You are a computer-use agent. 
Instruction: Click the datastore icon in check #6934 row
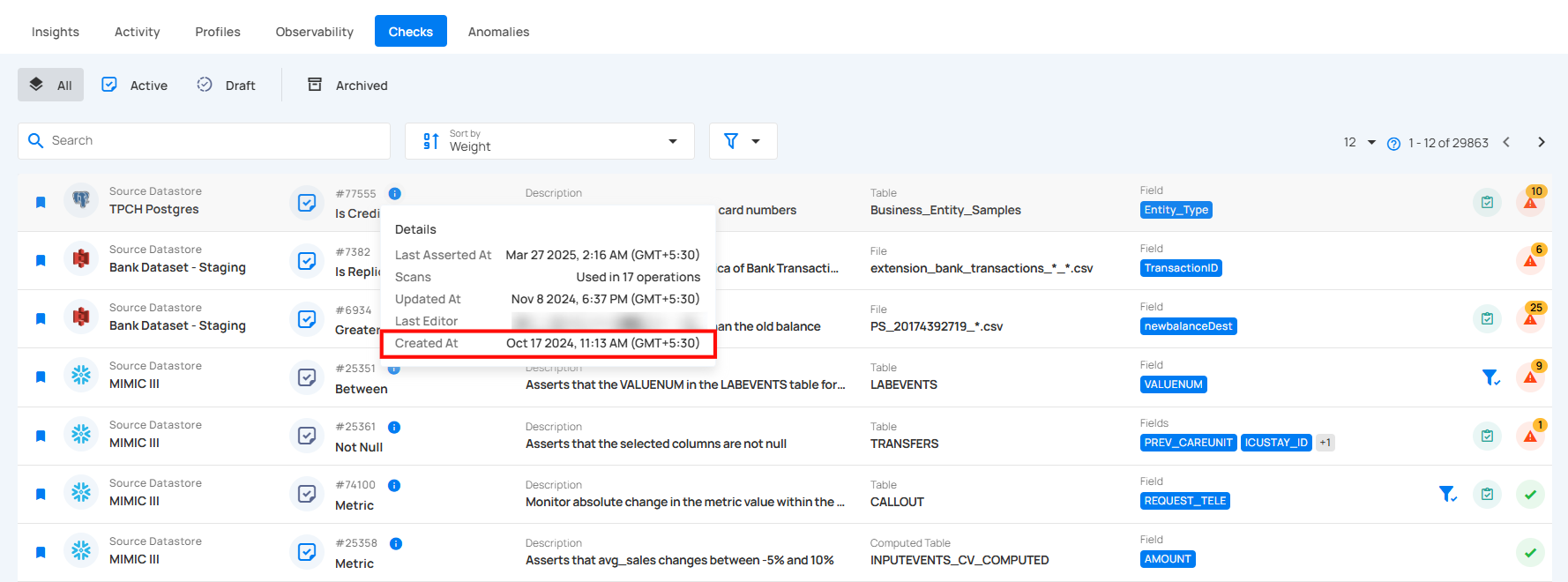(81, 317)
